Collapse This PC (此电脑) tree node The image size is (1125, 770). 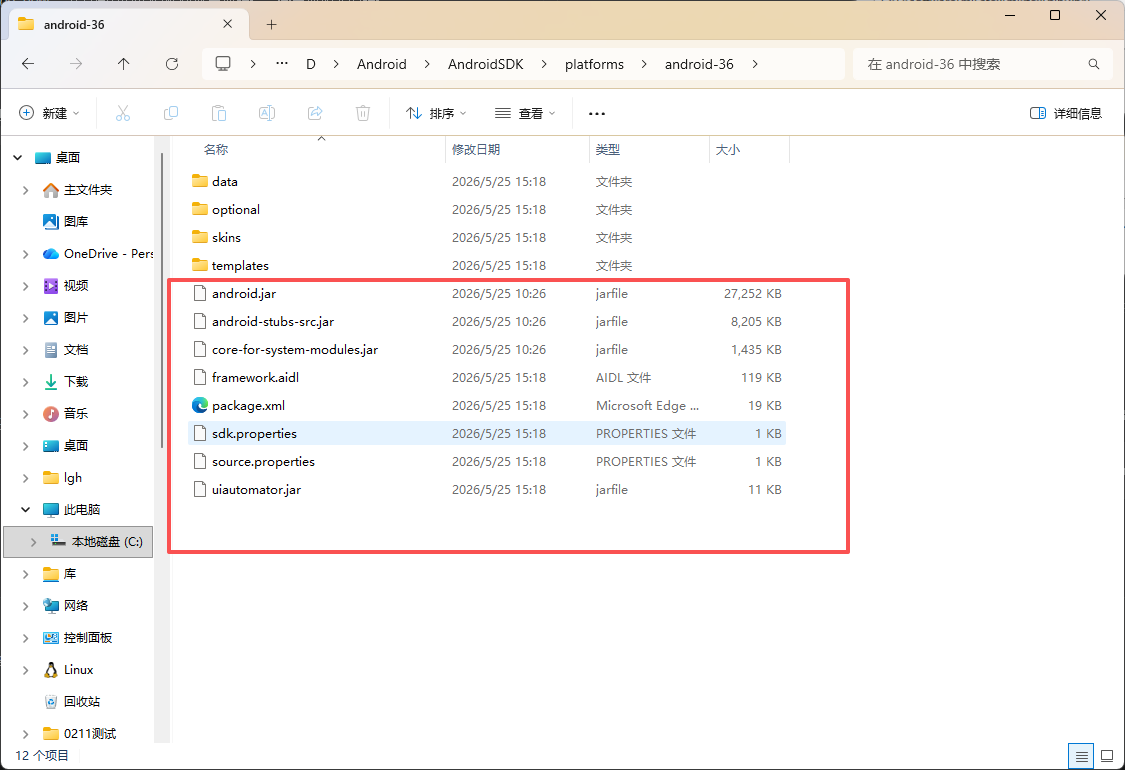click(x=26, y=510)
